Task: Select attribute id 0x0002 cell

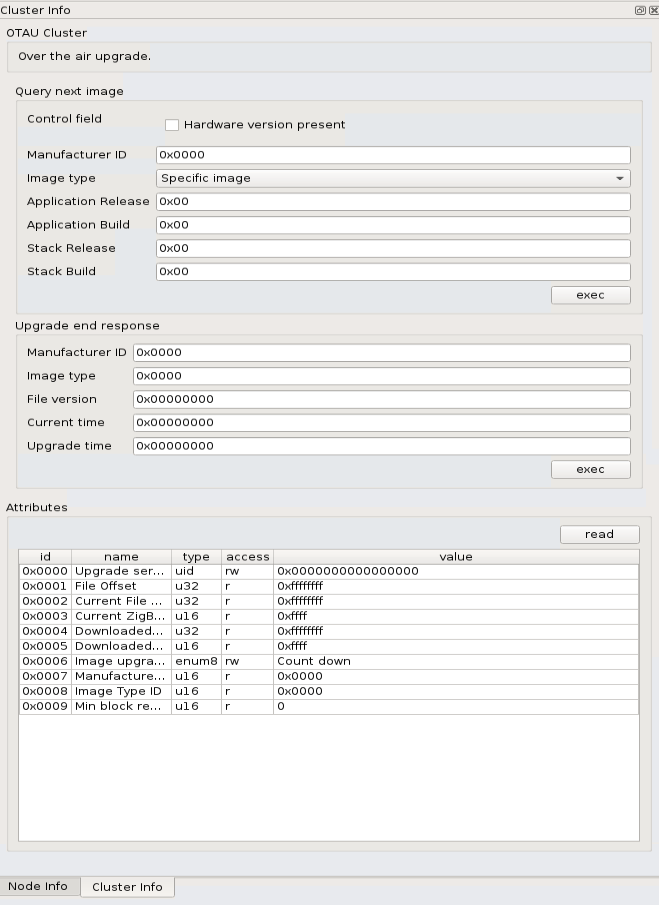Action: [x=45, y=601]
